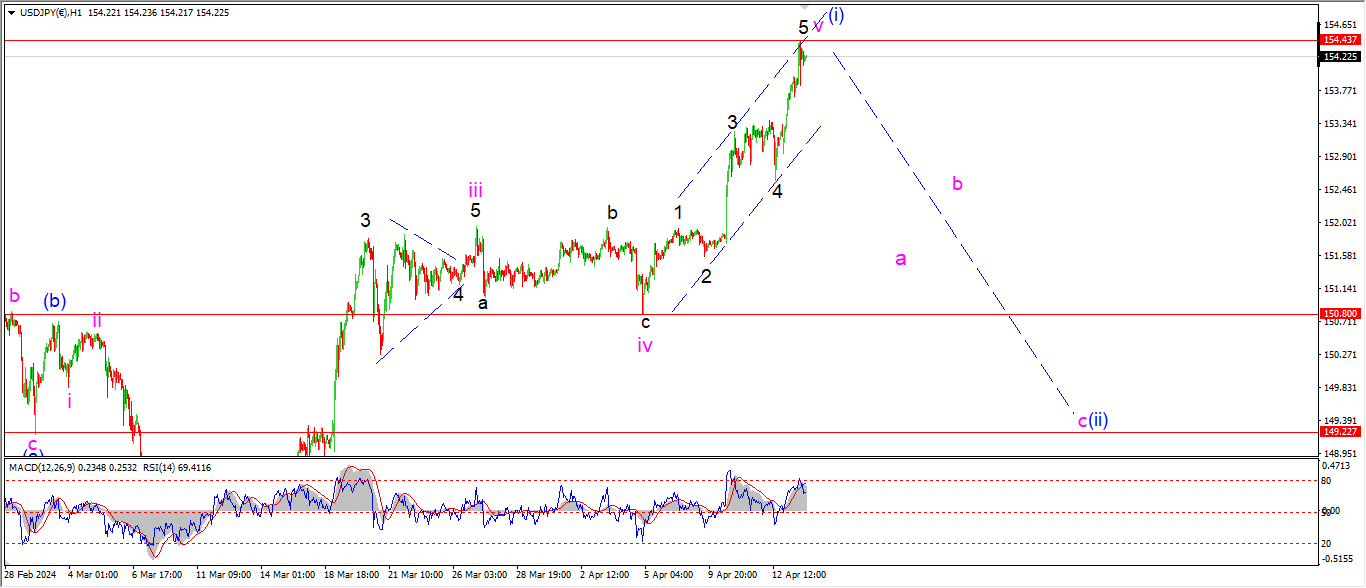This screenshot has height=588, width=1366.
Task: Select the magenta projected wave a label
Action: click(900, 259)
